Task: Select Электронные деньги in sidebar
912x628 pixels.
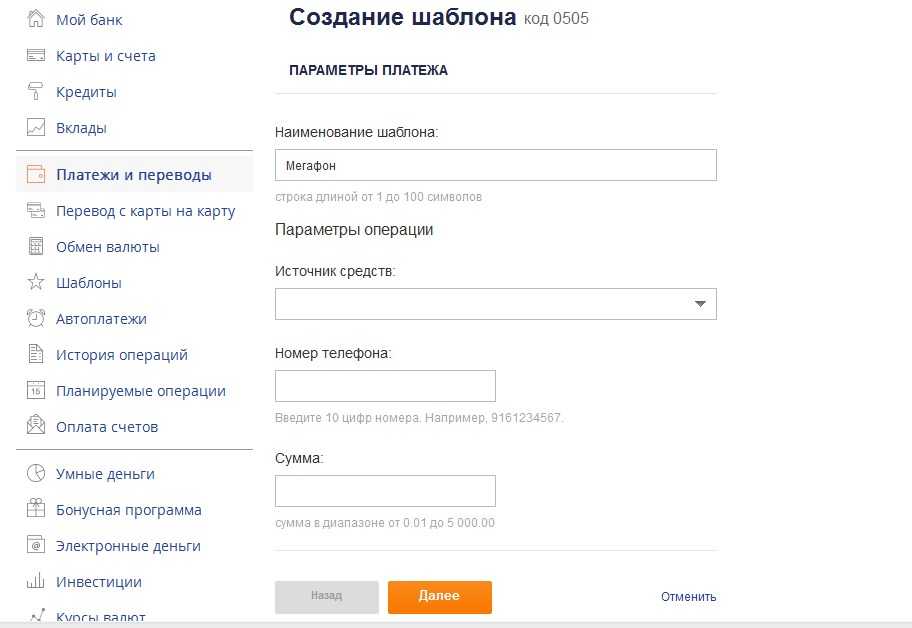Action: 128,546
